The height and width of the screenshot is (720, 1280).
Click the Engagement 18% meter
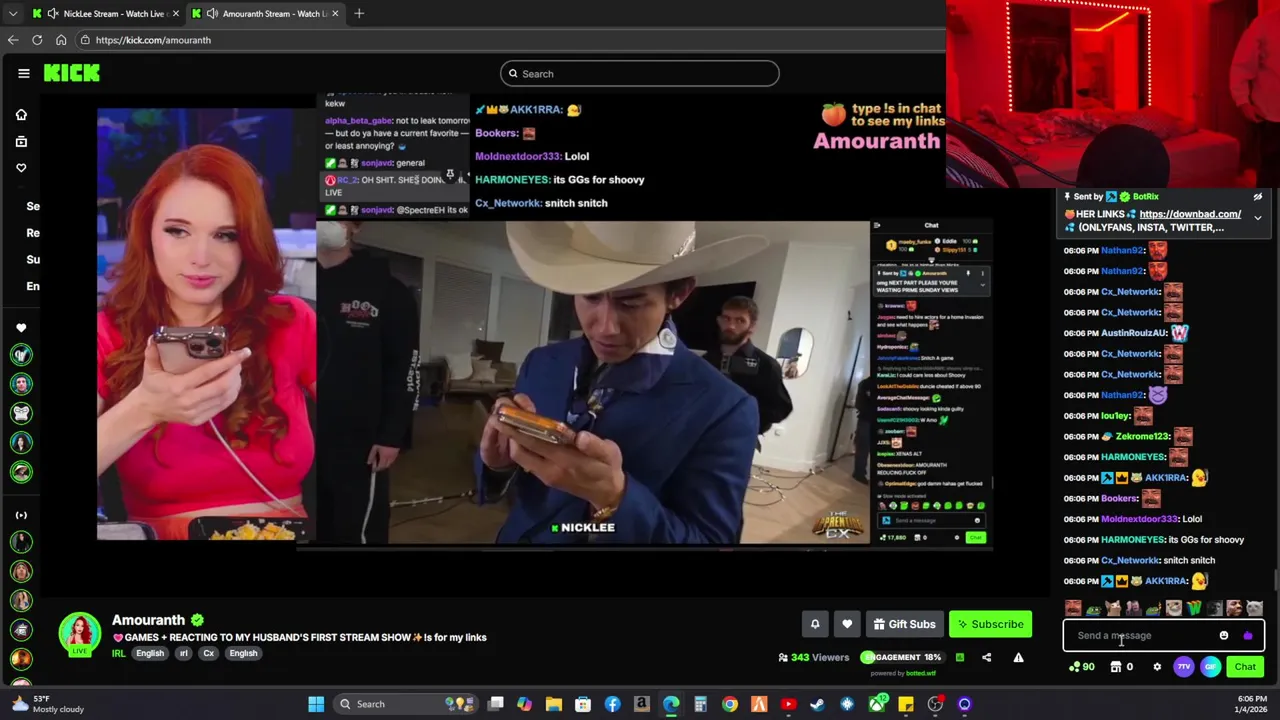pos(901,657)
